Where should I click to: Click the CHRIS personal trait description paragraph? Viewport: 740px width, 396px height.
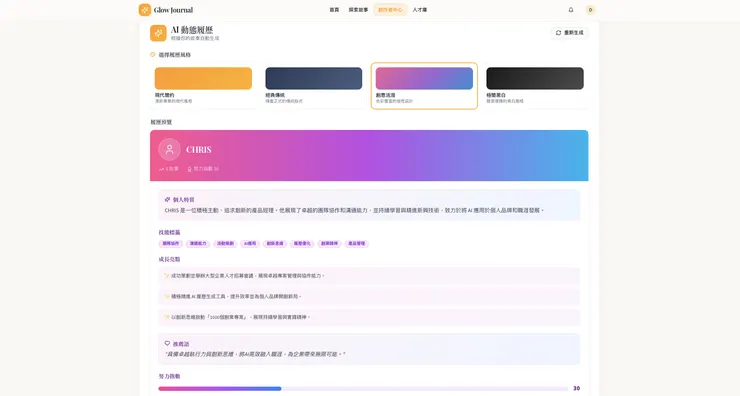pos(354,211)
